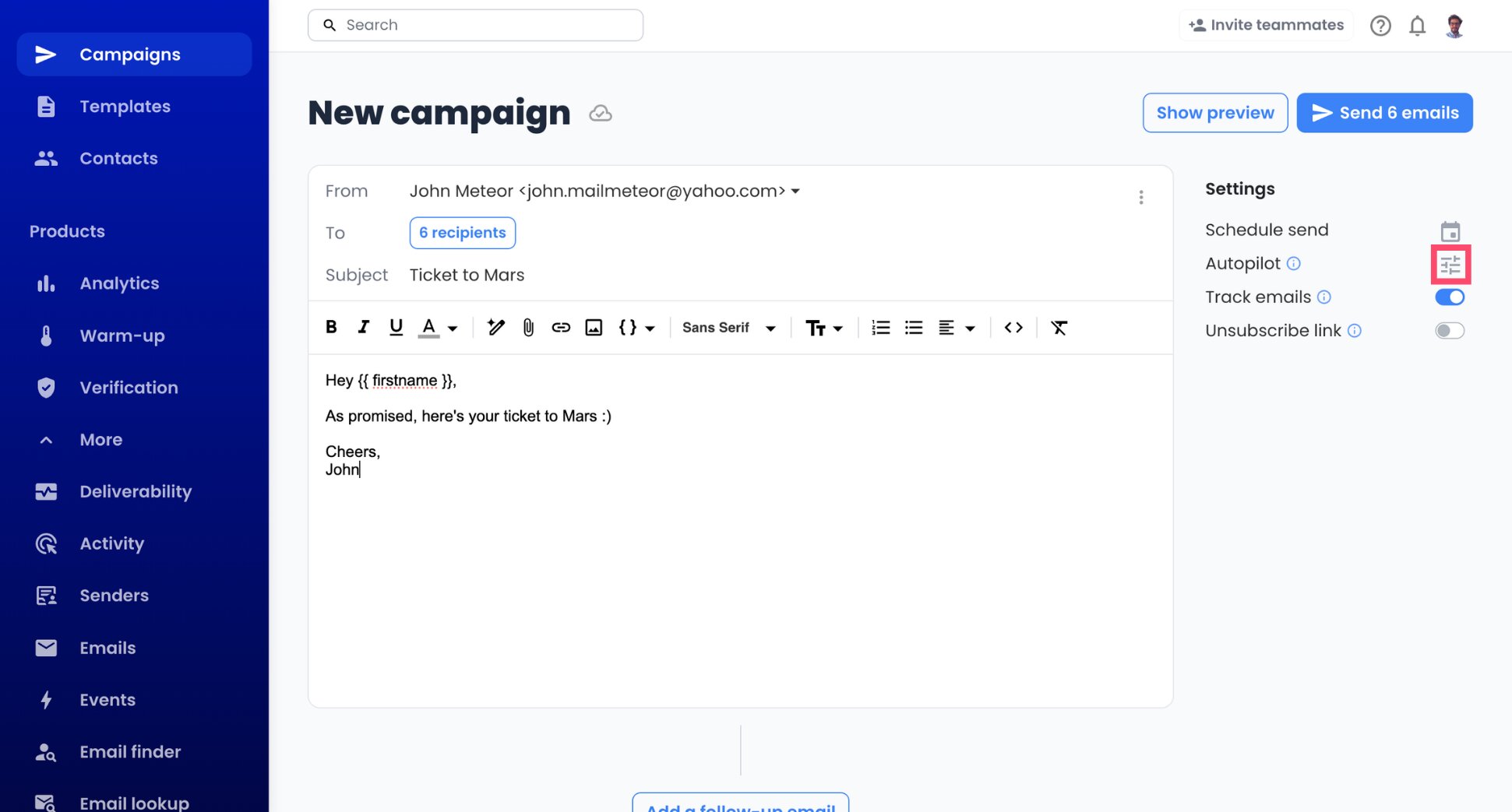Insert an image into the email body
This screenshot has width=1512, height=812.
(x=594, y=328)
